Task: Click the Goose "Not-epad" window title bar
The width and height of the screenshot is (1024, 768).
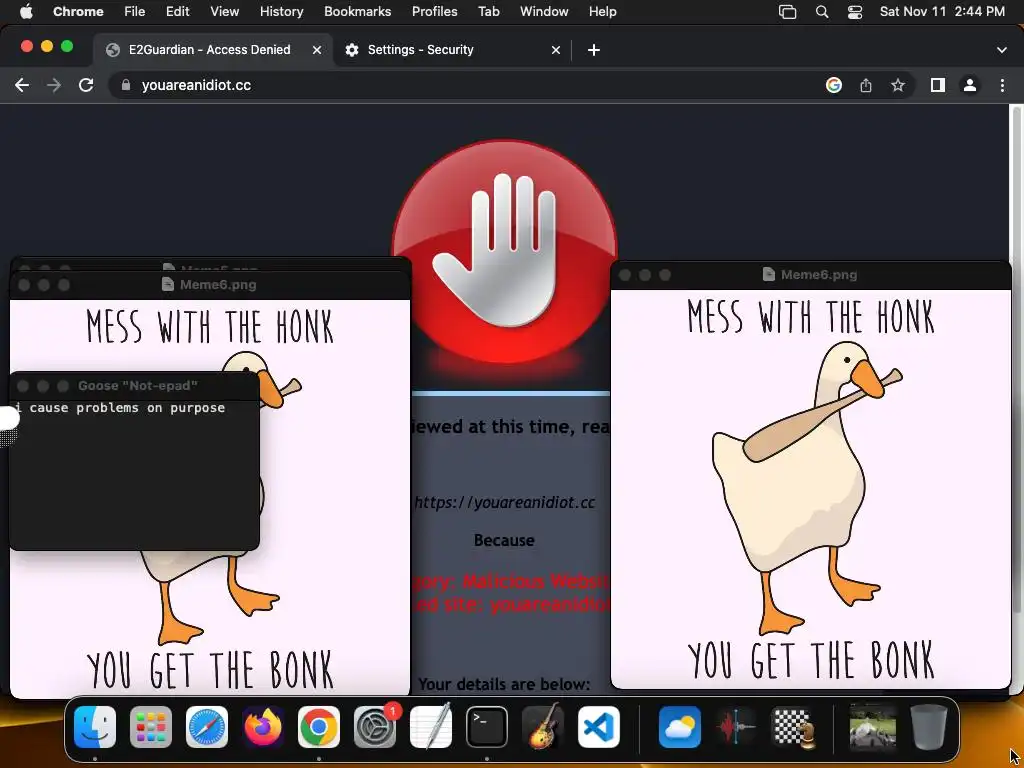Action: pos(135,386)
